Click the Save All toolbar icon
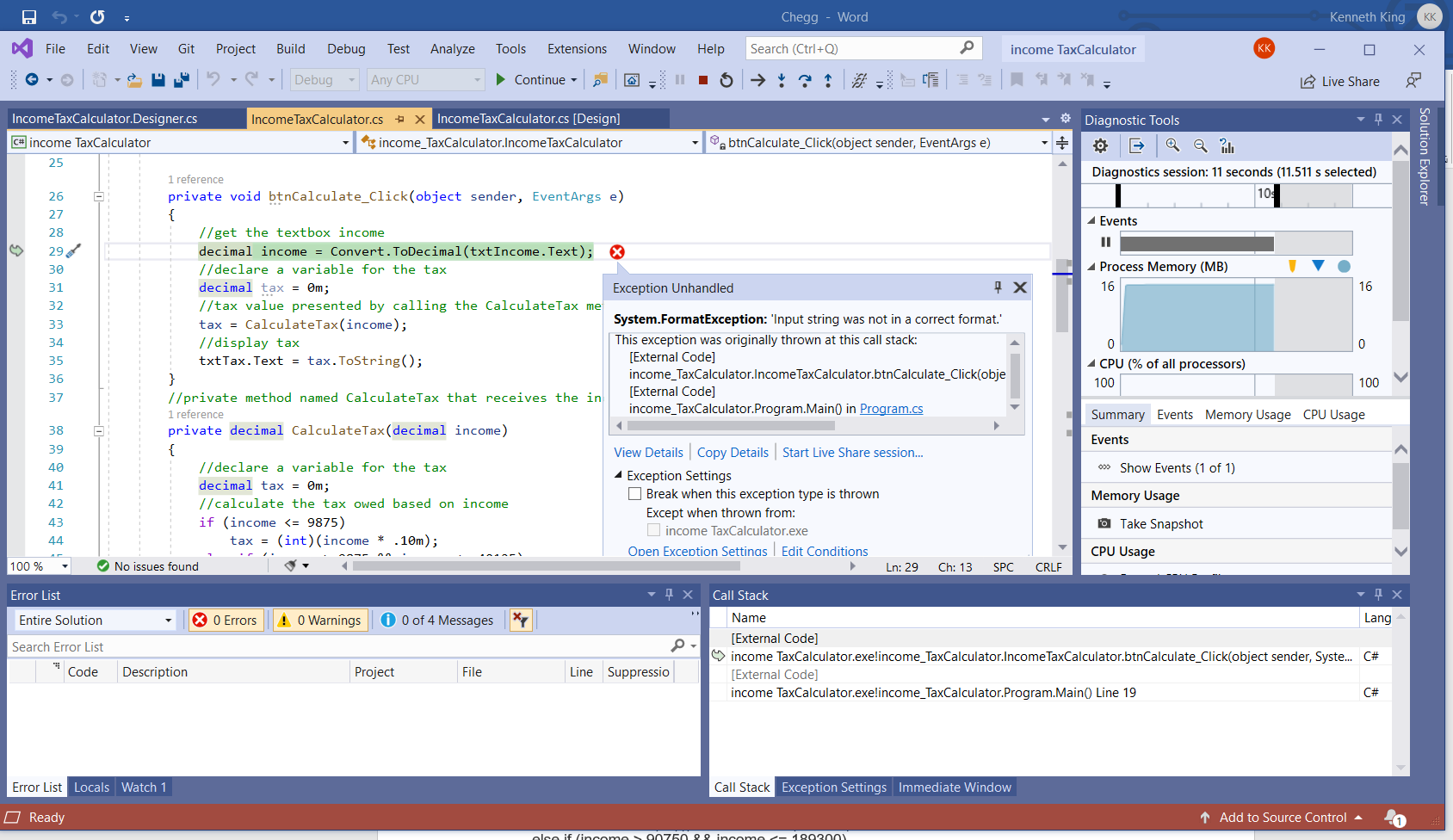This screenshot has width=1453, height=840. pos(182,80)
